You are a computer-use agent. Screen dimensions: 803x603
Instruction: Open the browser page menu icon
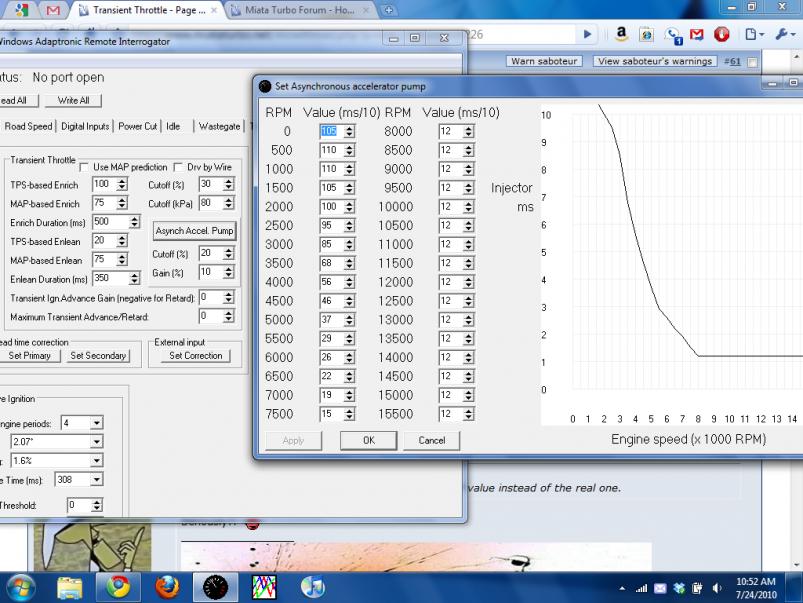(x=753, y=34)
